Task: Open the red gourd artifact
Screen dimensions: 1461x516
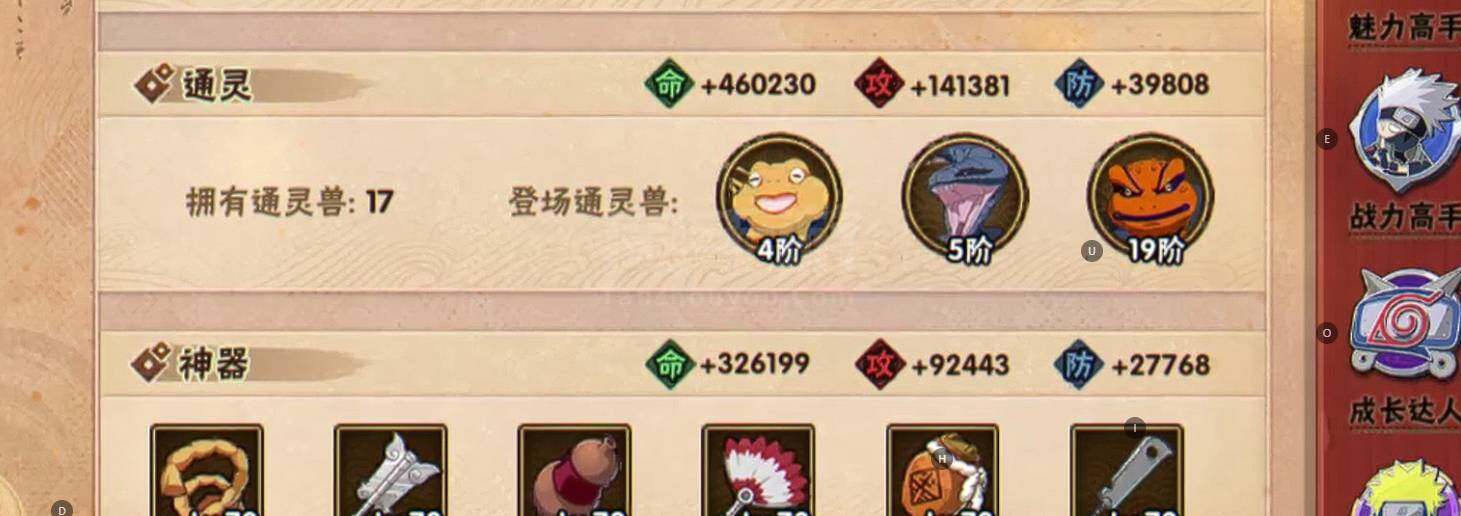Action: pyautogui.click(x=574, y=470)
